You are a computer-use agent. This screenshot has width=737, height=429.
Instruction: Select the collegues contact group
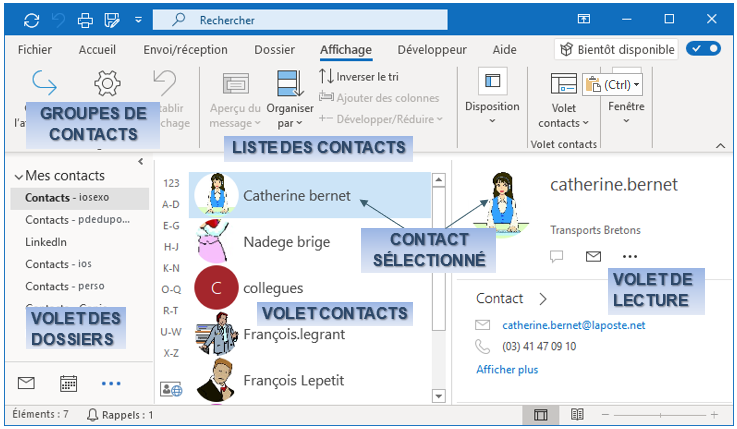click(310, 288)
